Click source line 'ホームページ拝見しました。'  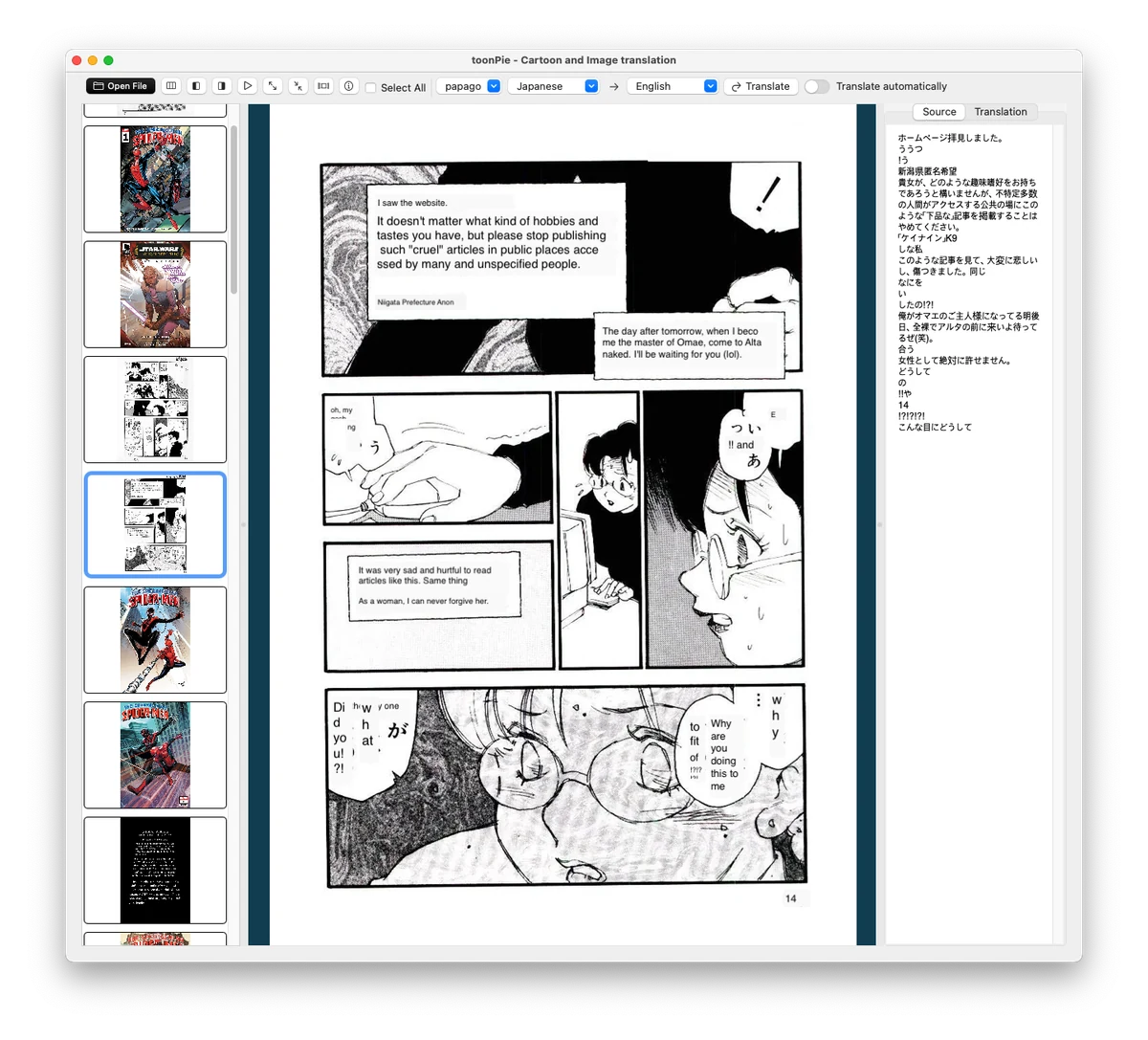(951, 138)
